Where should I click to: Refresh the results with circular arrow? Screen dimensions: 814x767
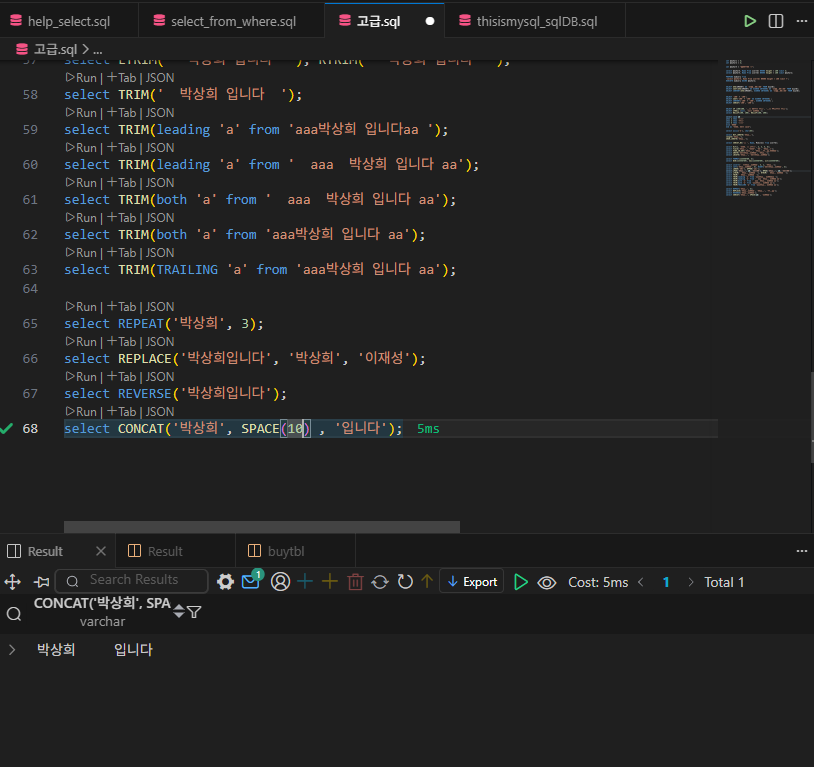pos(405,582)
